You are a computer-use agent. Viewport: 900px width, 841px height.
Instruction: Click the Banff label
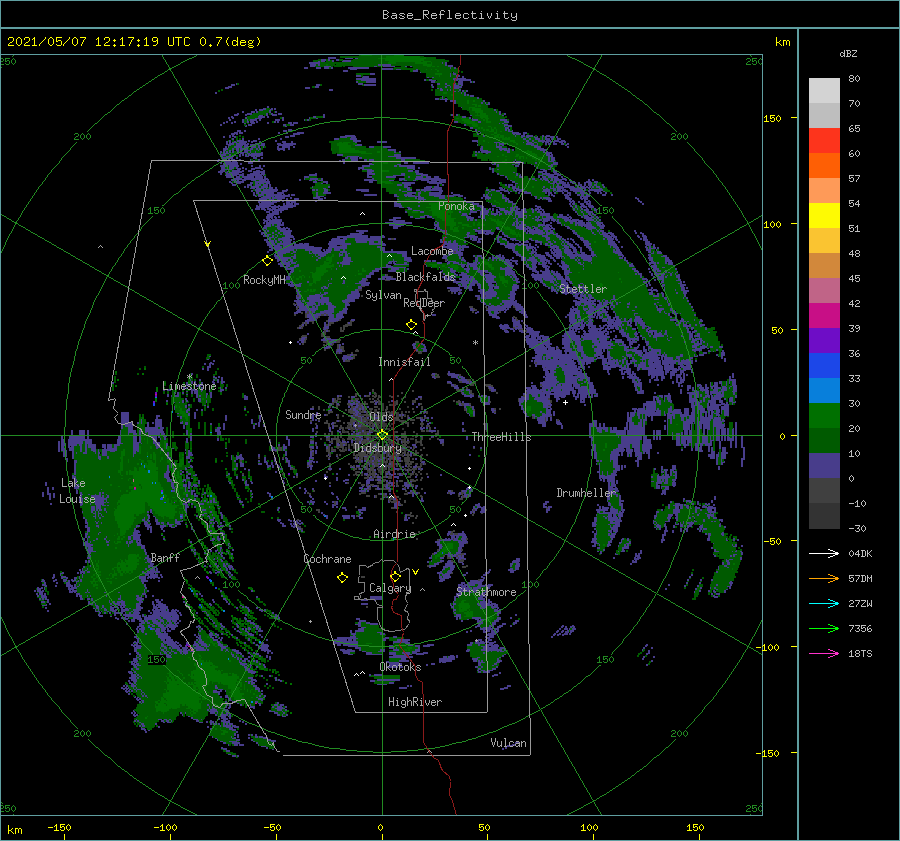click(x=165, y=557)
